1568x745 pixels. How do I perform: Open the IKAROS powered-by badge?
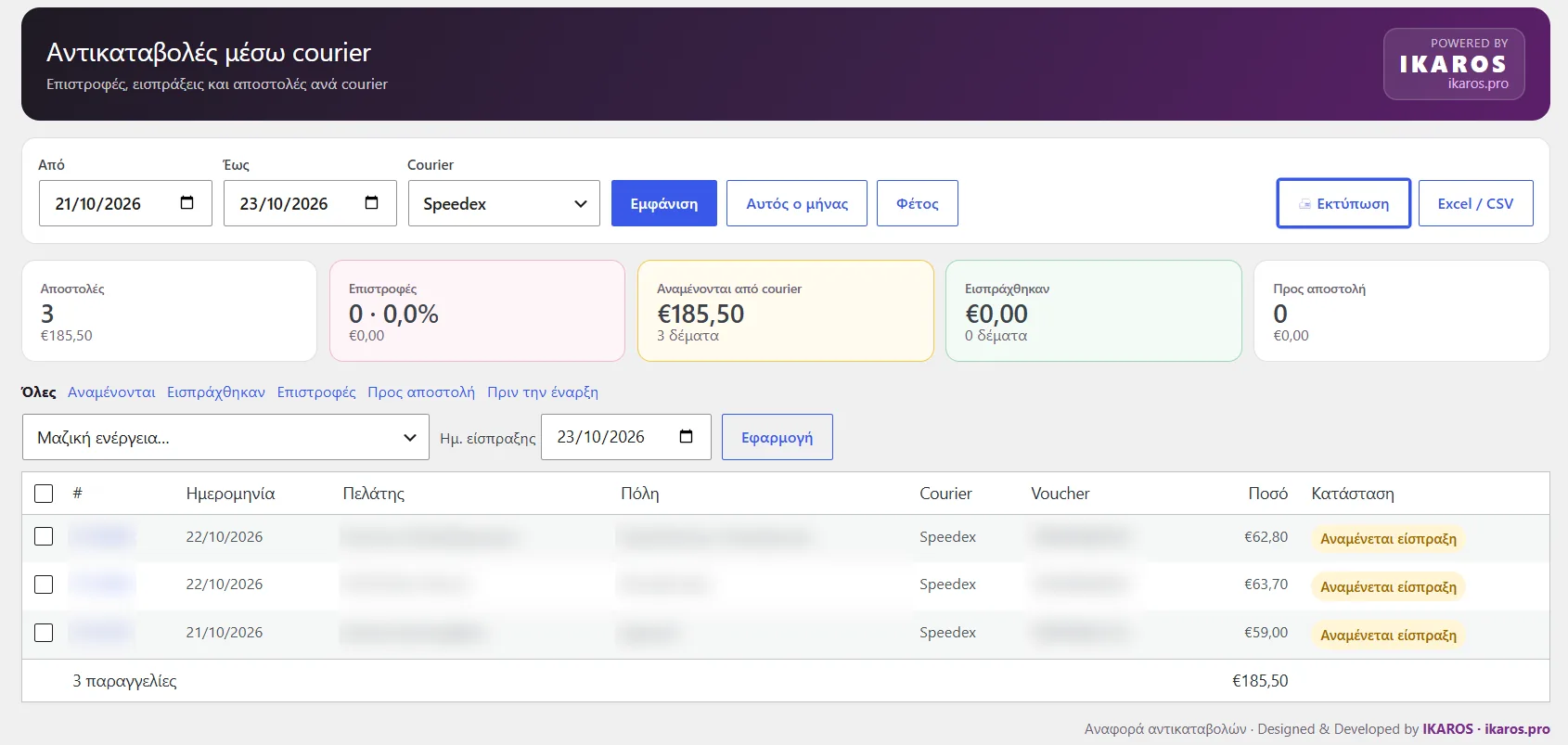click(x=1454, y=64)
